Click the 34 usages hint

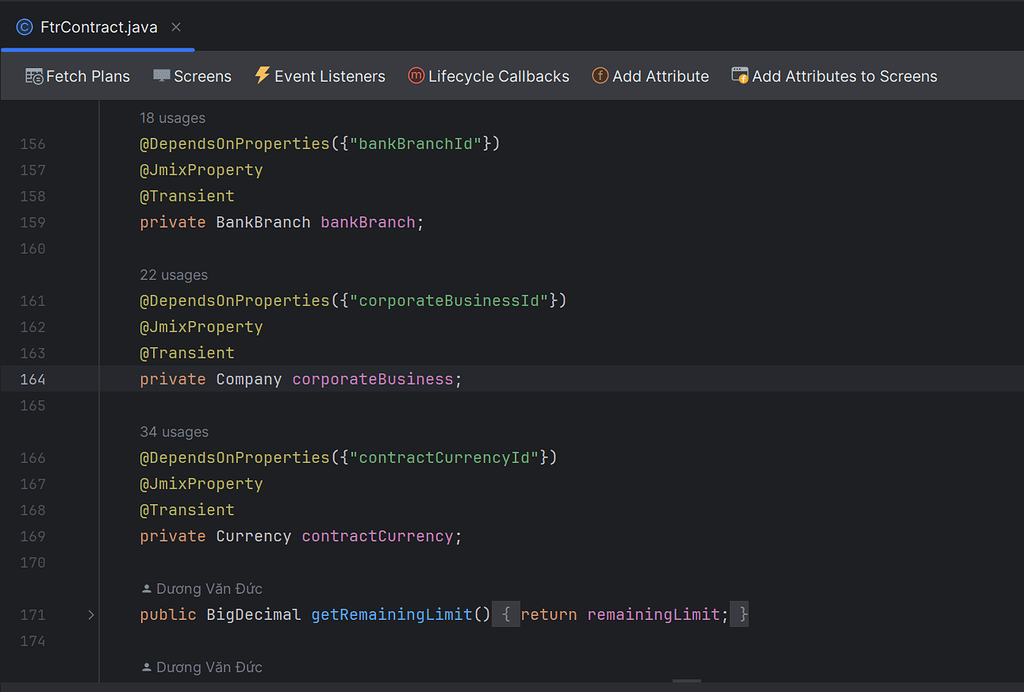coord(174,432)
